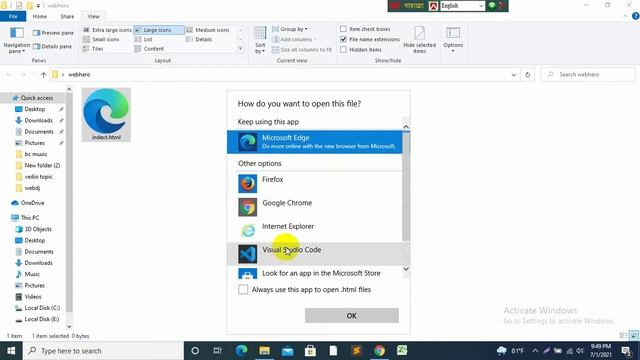Screen dimensions: 640x360
Task: Select Microsoft Edge in the open-with dialog
Action: 314,142
